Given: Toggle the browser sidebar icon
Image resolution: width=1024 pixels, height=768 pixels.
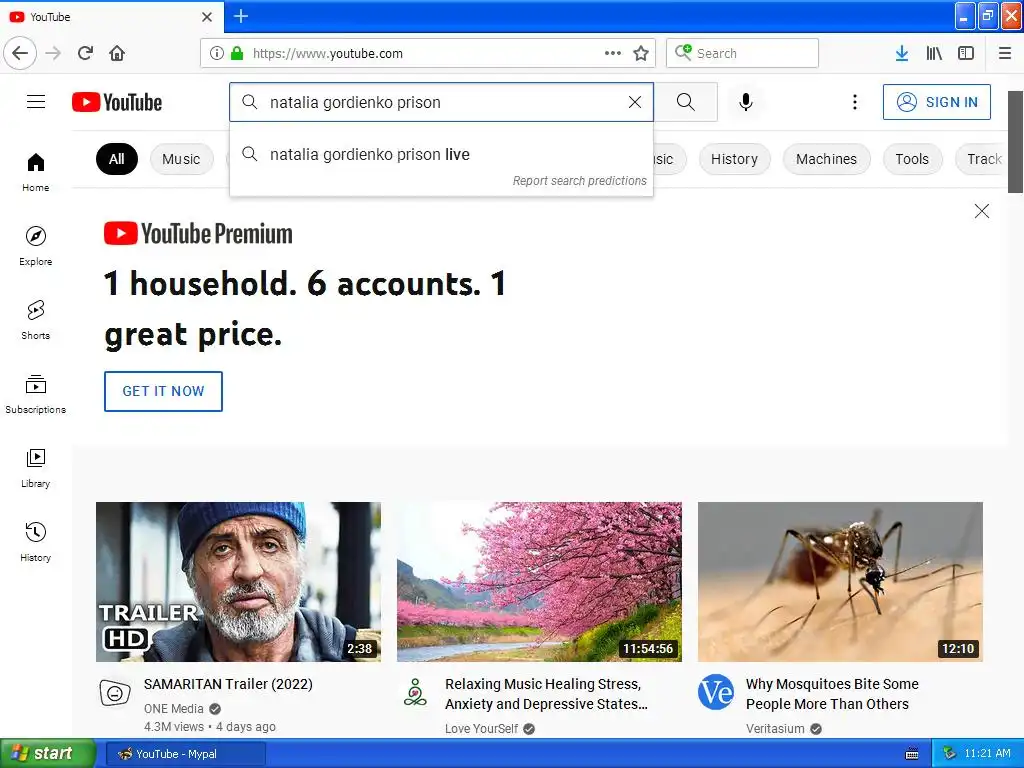Looking at the screenshot, I should pos(966,53).
